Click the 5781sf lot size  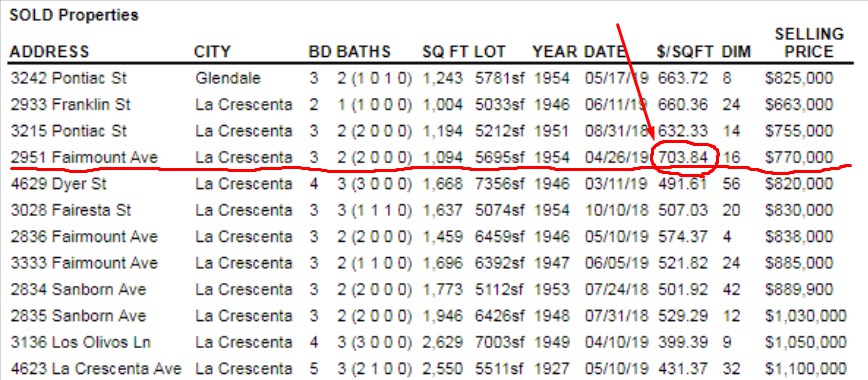[x=500, y=78]
